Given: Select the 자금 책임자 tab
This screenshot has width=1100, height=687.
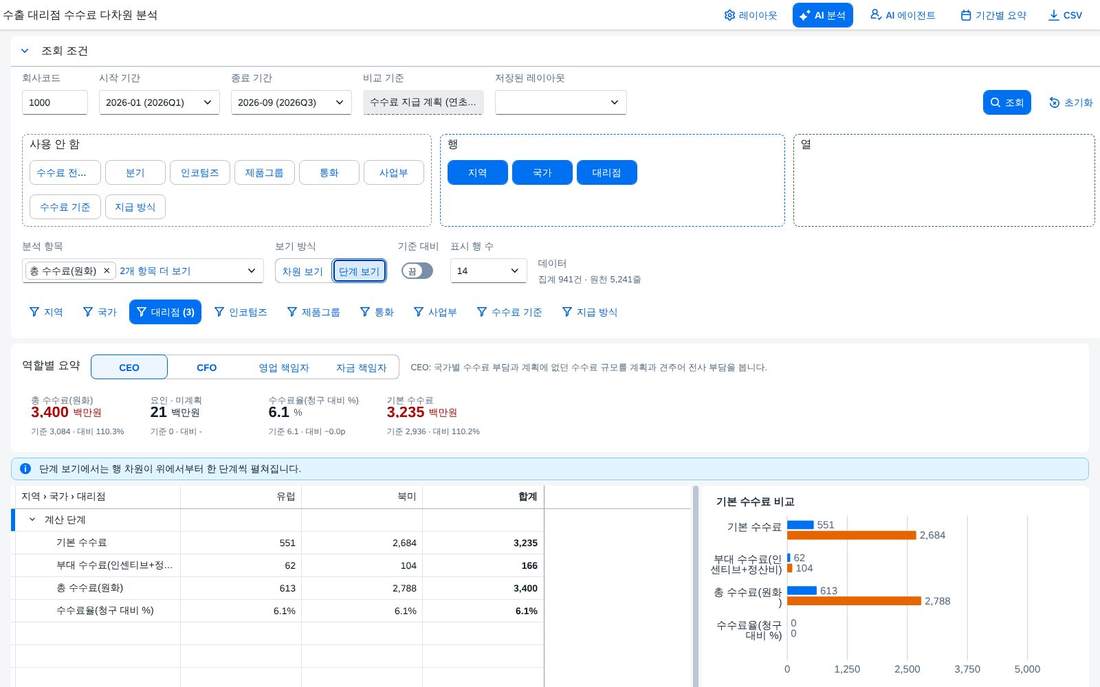Looking at the screenshot, I should [x=361, y=367].
